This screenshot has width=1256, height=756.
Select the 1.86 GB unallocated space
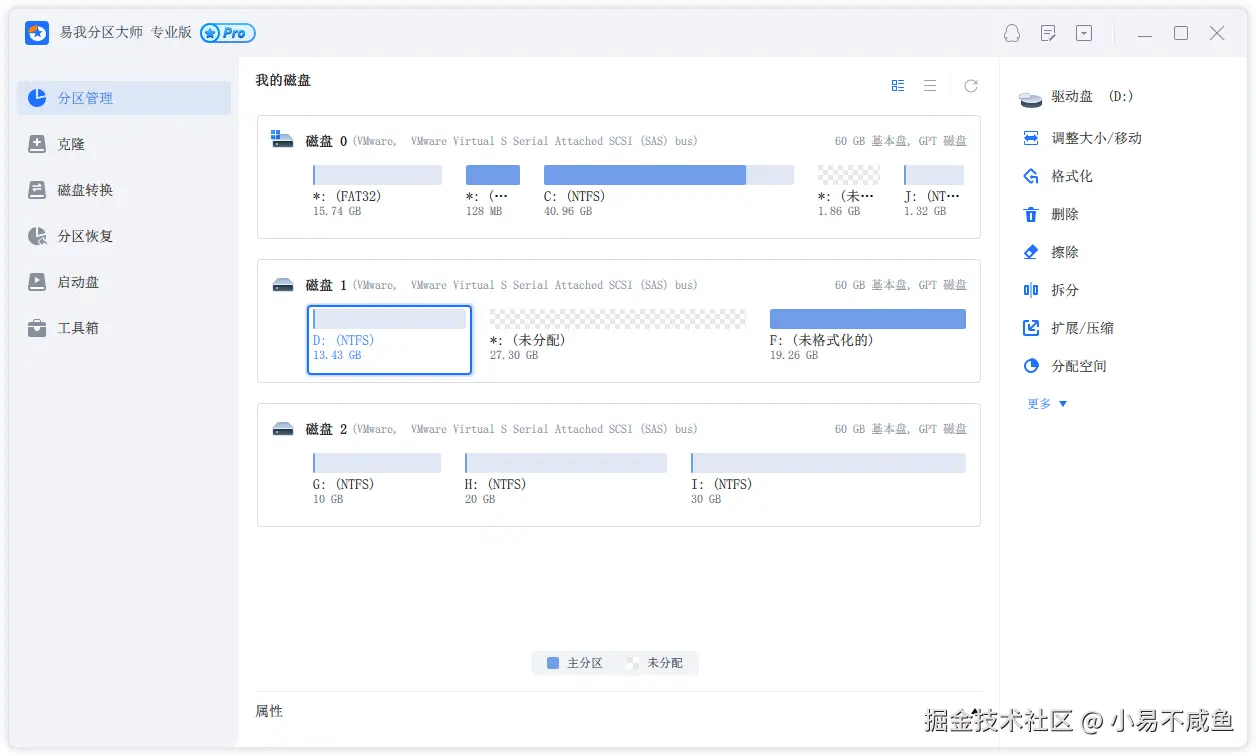pyautogui.click(x=848, y=191)
